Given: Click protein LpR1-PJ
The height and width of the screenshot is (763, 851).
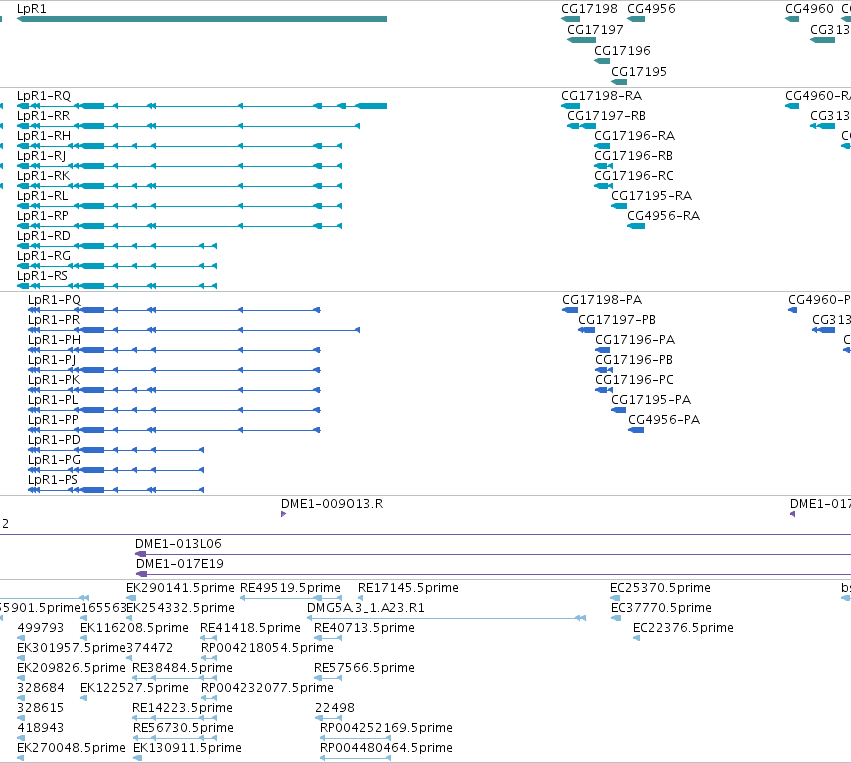Looking at the screenshot, I should pos(174,370).
